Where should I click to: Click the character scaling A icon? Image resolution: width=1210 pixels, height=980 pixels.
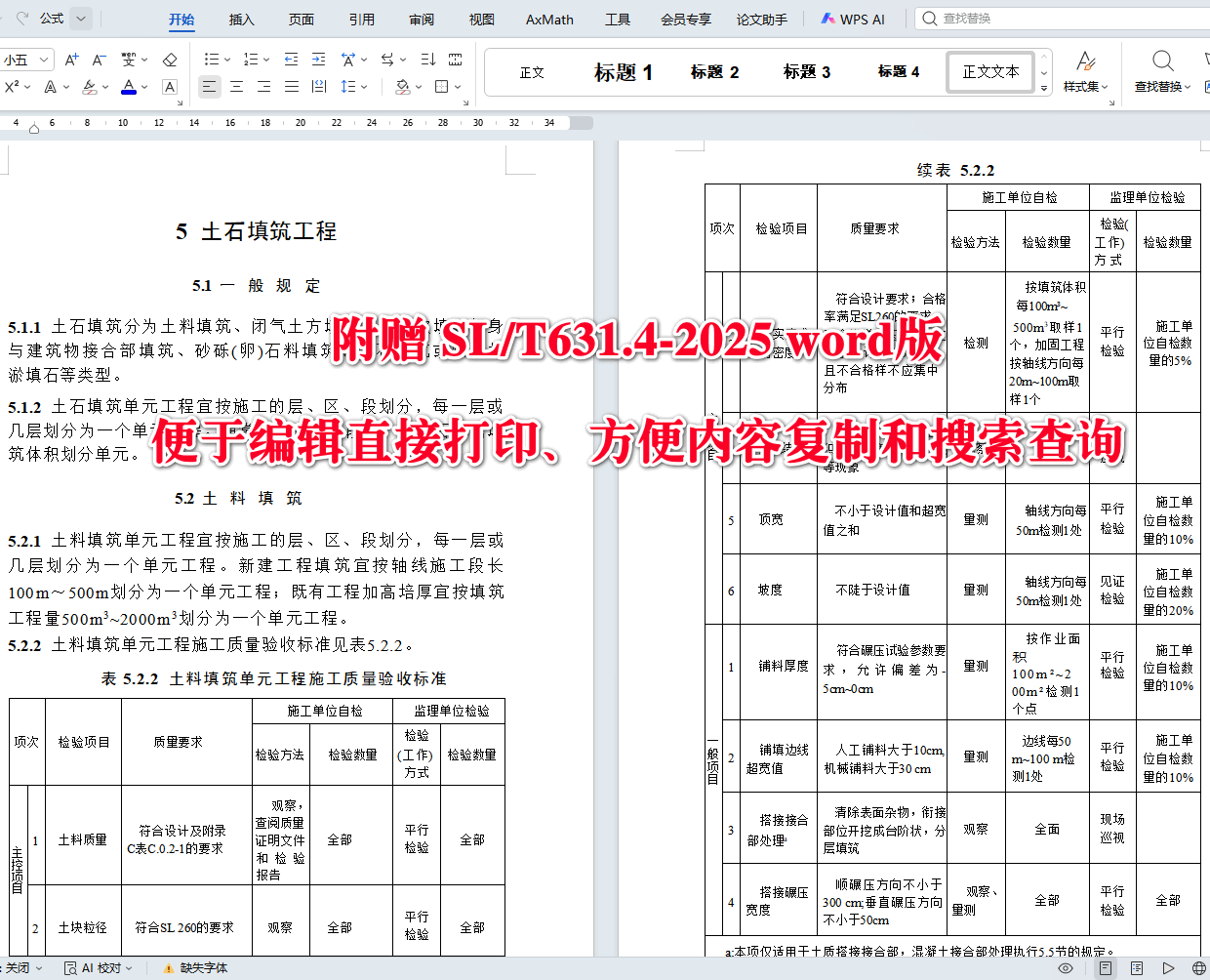click(x=348, y=60)
